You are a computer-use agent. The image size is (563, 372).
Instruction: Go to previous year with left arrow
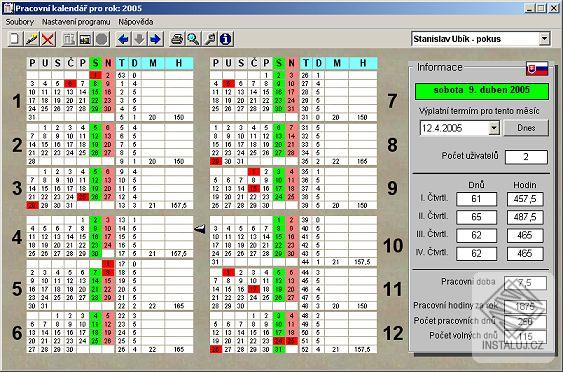(123, 39)
